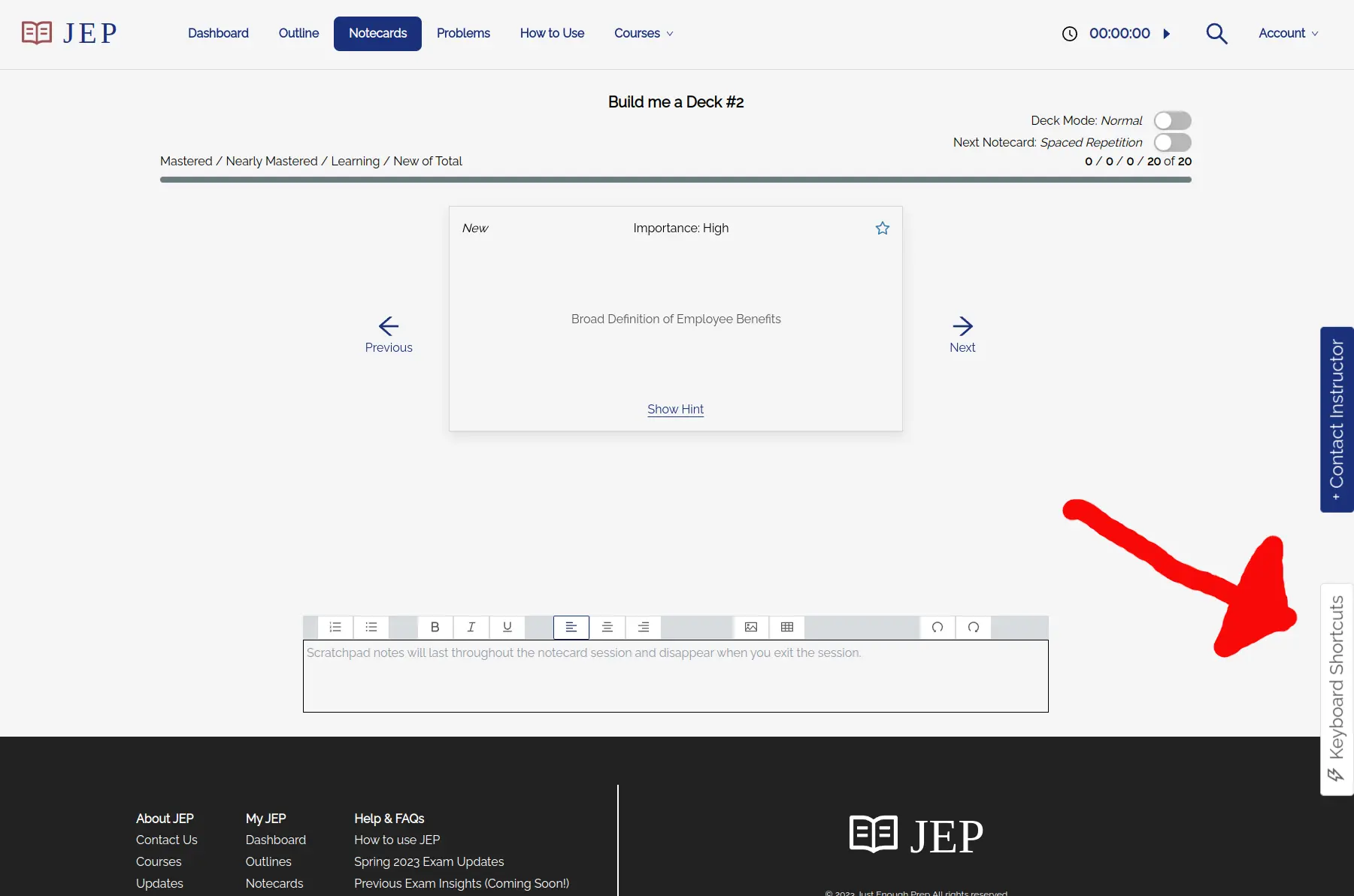Click the search magnifier icon
Viewport: 1354px width, 896px height.
pos(1216,34)
